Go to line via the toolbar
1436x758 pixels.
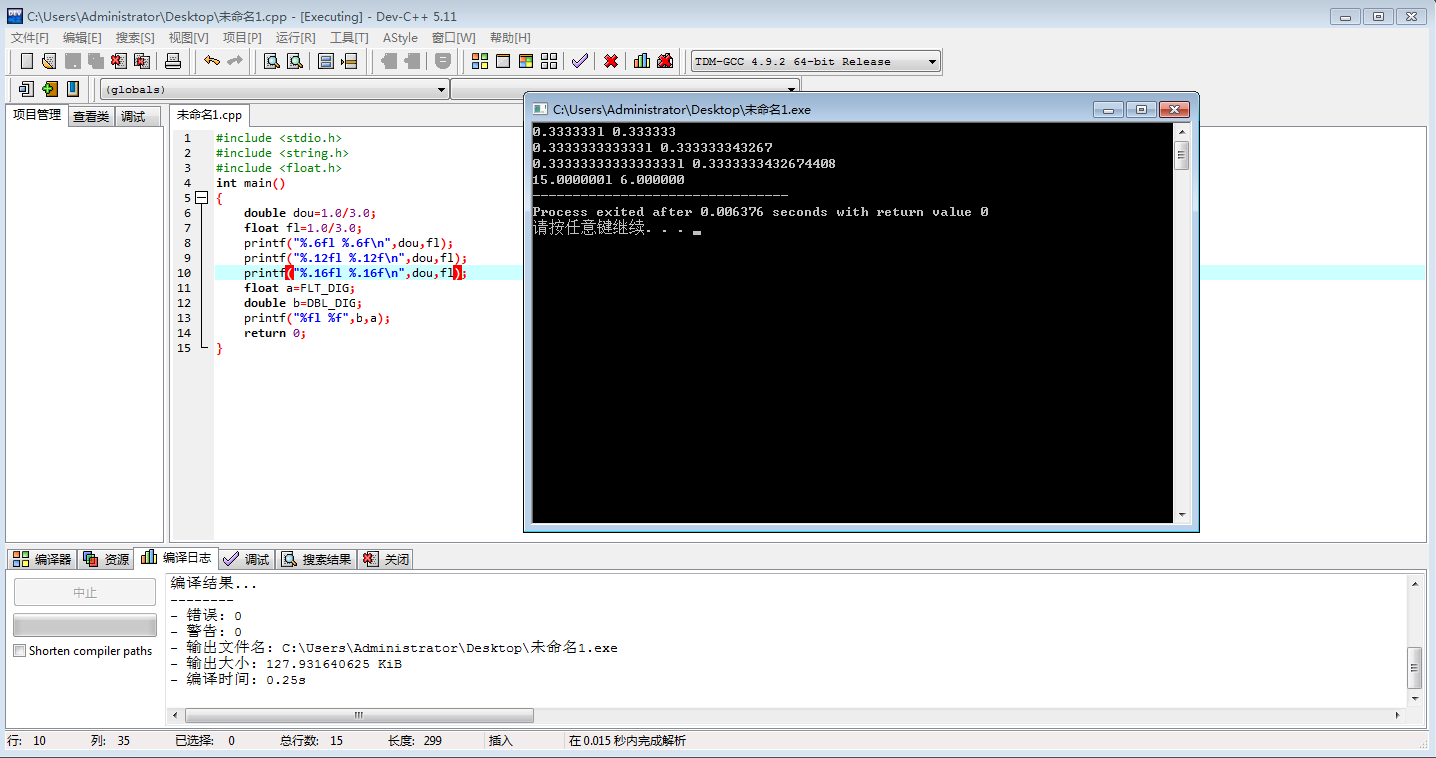[x=349, y=61]
